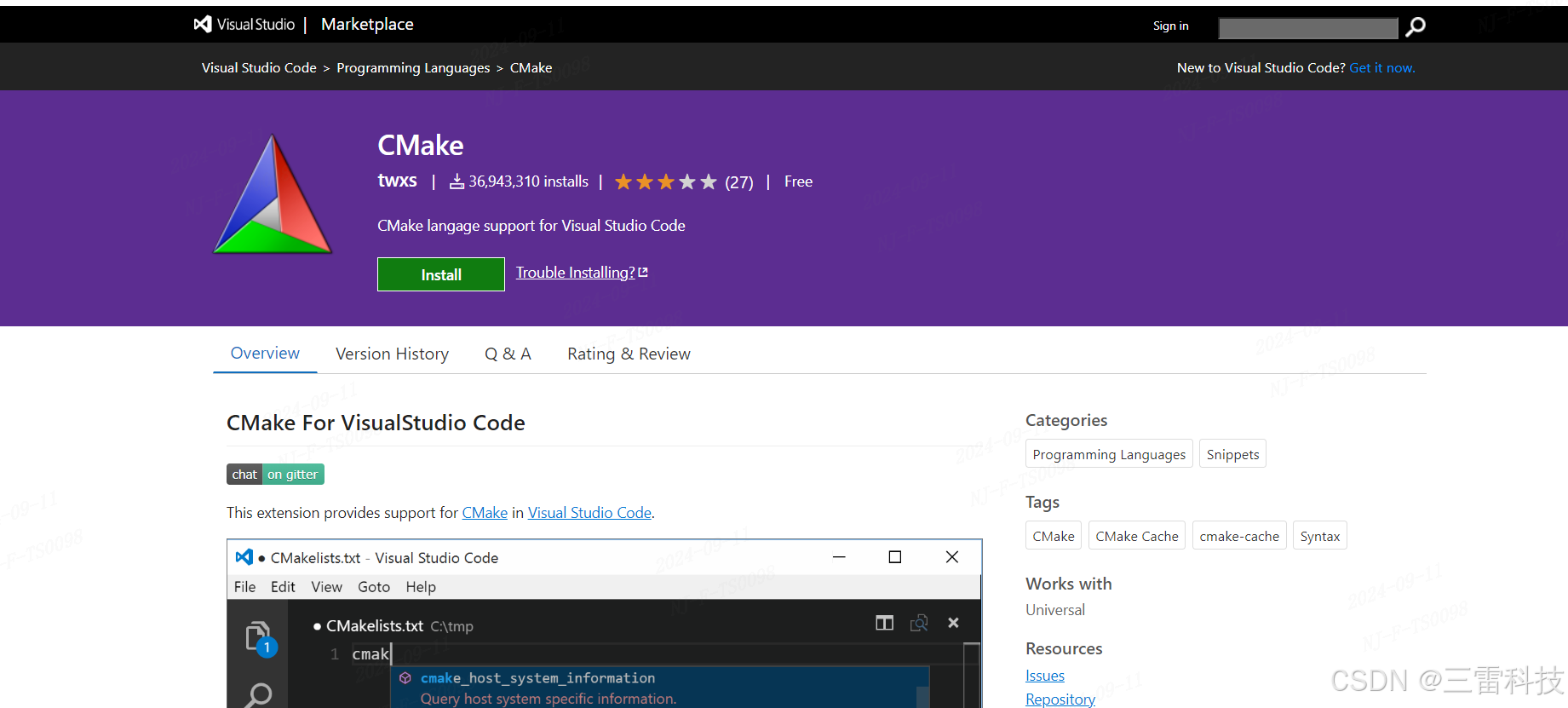Open the Marketplace home link
Image resolution: width=1568 pixels, height=708 pixels.
pos(367,25)
